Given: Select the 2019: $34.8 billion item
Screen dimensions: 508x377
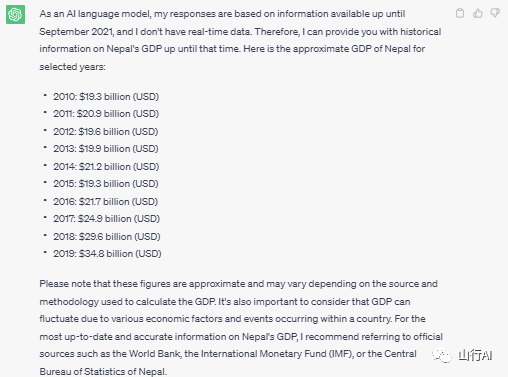Looking at the screenshot, I should (x=107, y=254).
